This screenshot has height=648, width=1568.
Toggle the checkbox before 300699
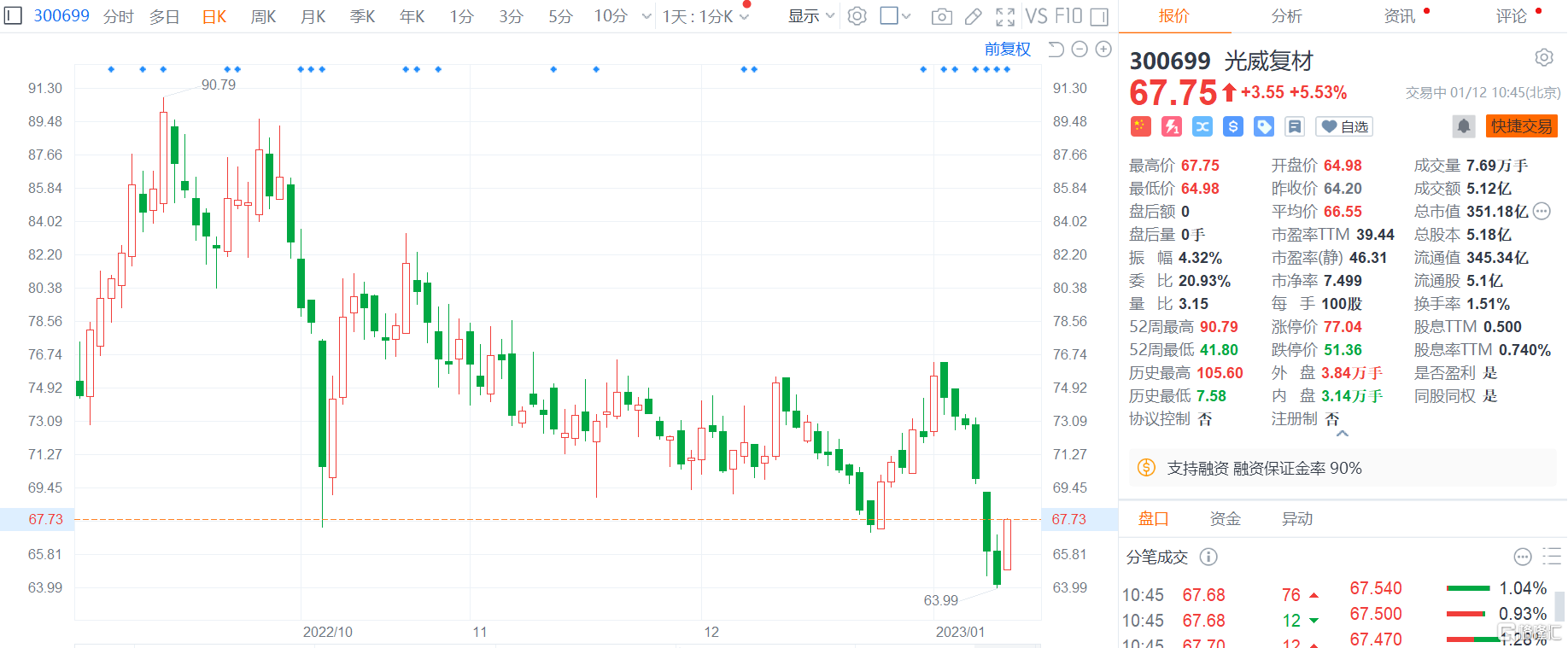pyautogui.click(x=13, y=16)
